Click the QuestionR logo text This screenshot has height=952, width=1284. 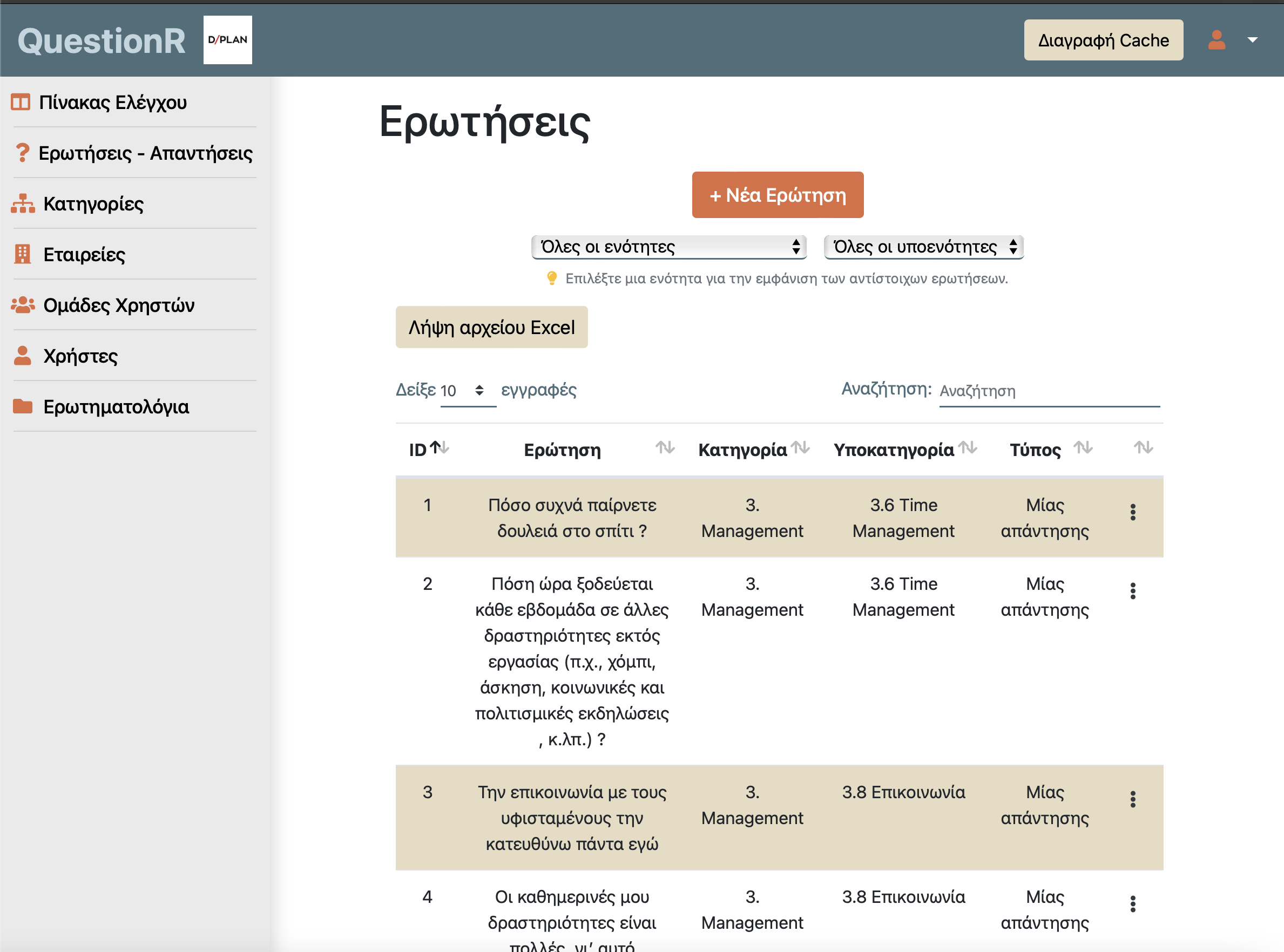102,41
